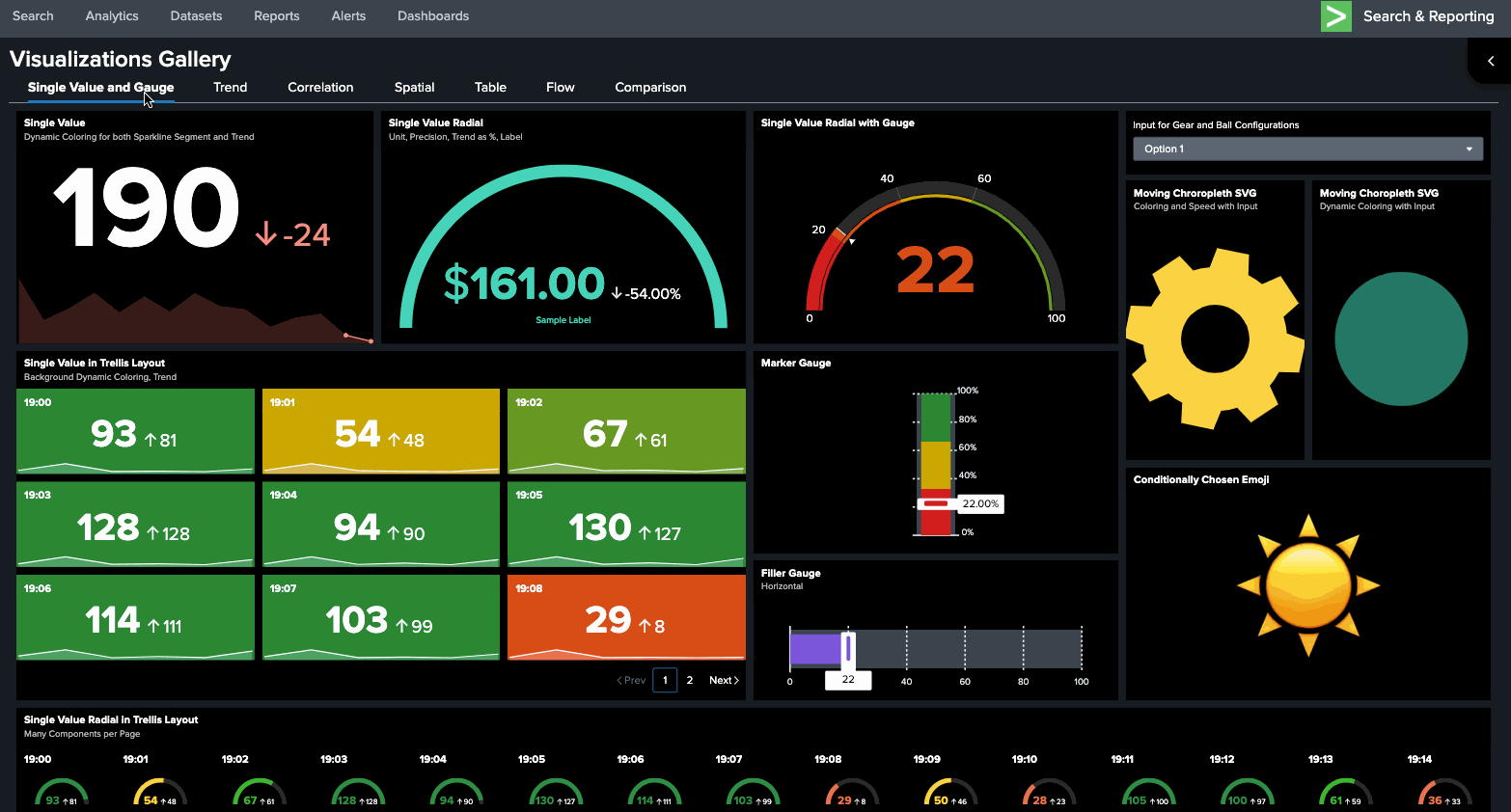Screen dimensions: 1511x812
Task: Click the red radial gauge value 22
Action: pyautogui.click(x=935, y=271)
